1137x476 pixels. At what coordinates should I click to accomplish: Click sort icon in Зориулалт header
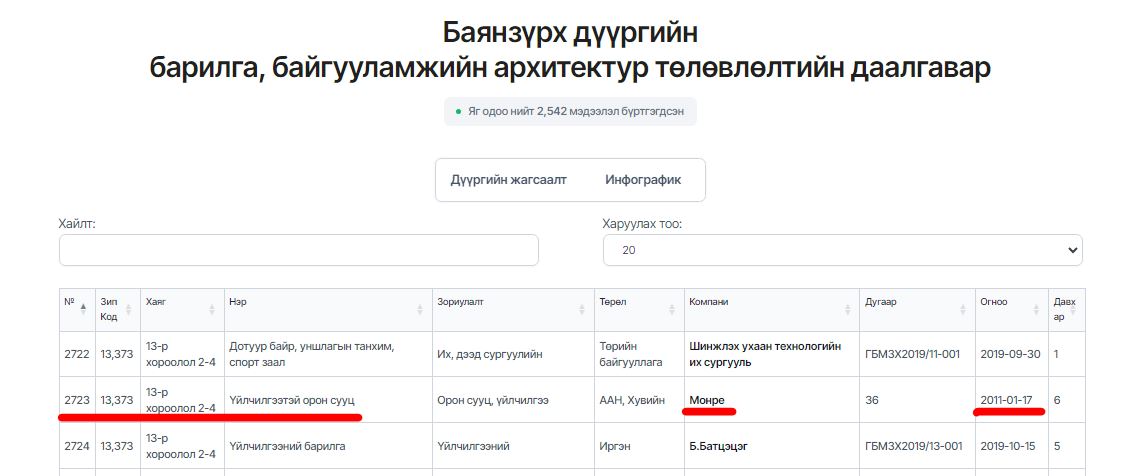583,309
